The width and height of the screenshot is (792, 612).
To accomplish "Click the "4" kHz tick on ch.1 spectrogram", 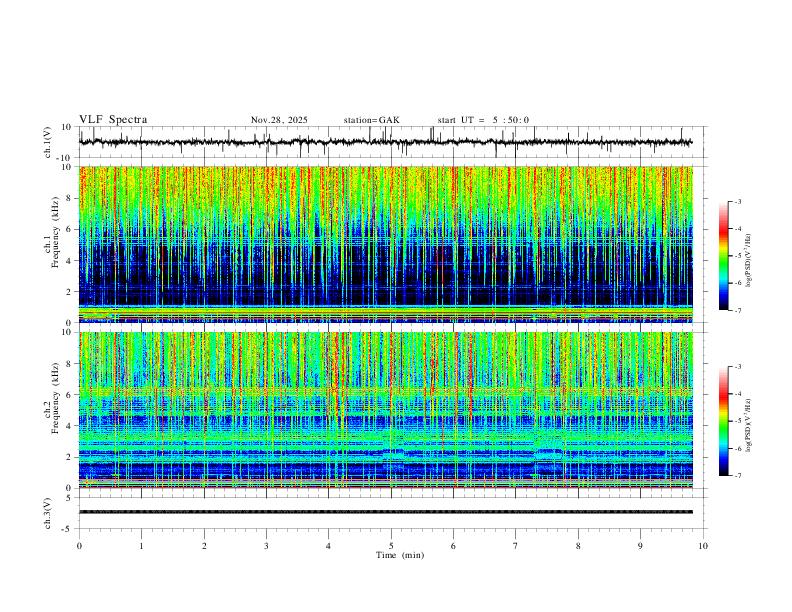I will 70,261.
